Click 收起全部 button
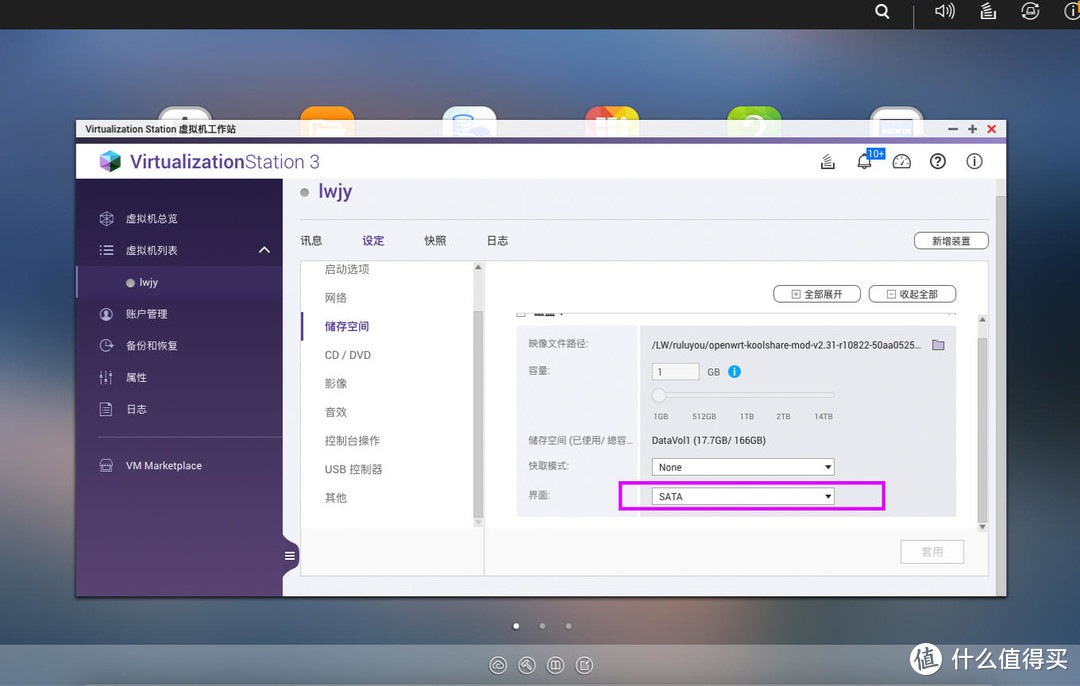 tap(912, 294)
